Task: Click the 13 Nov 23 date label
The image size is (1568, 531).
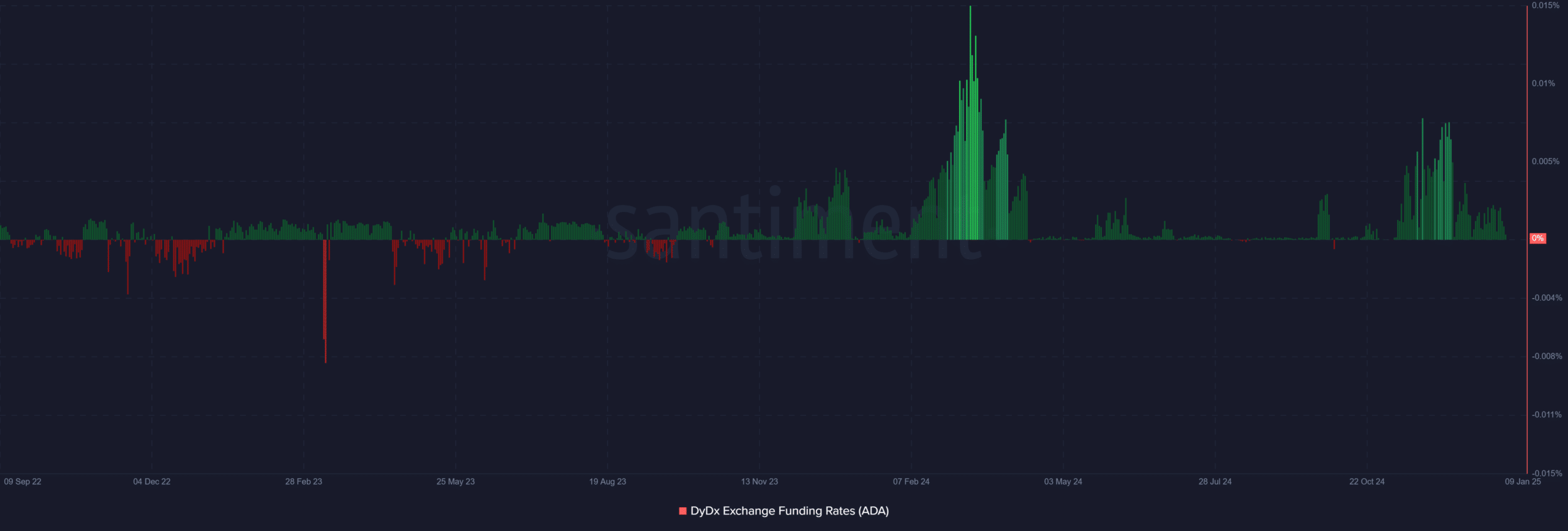Action: [759, 481]
